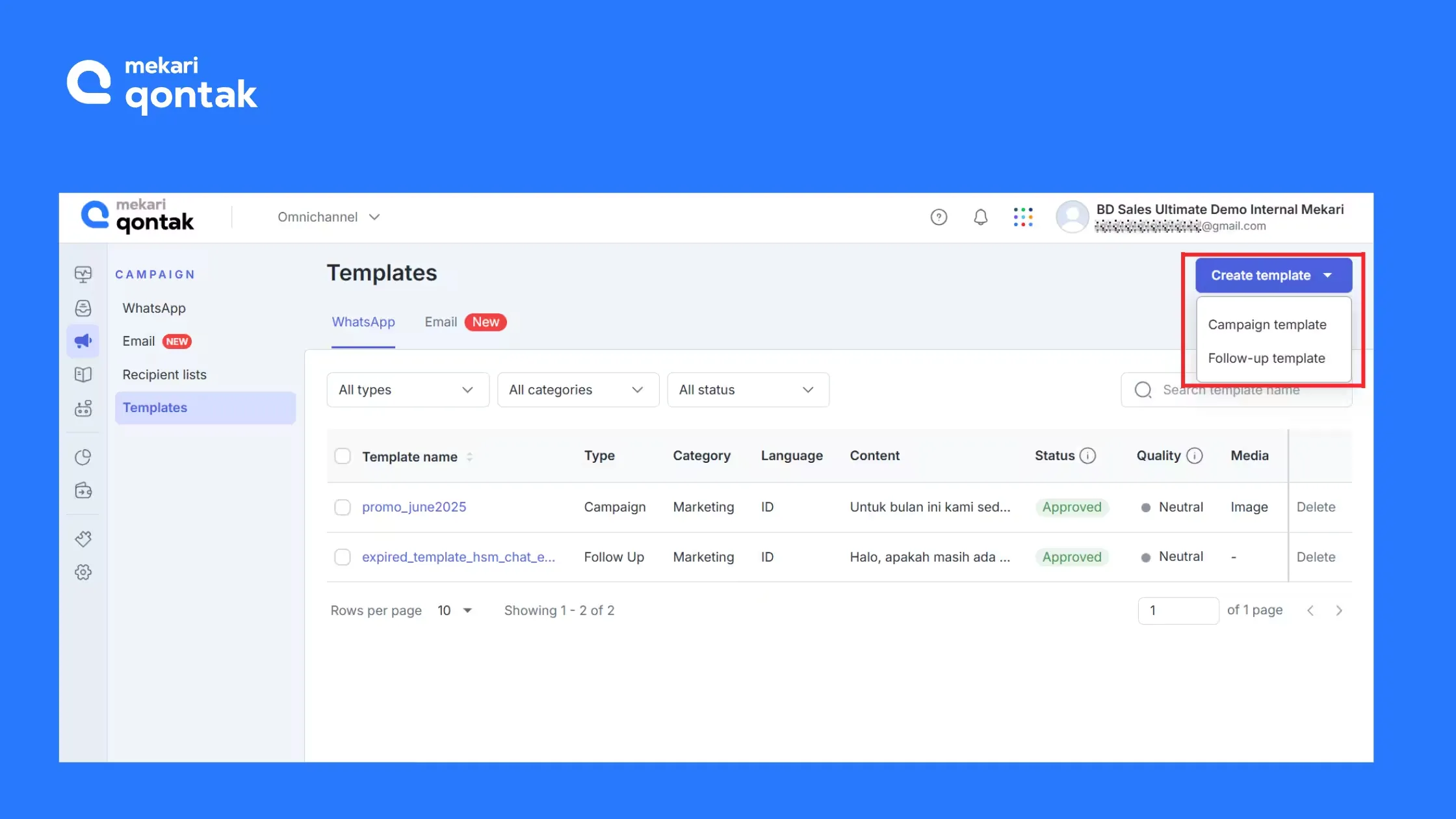This screenshot has width=1456, height=819.
Task: Open the colorful app launcher grid
Action: 1023,217
